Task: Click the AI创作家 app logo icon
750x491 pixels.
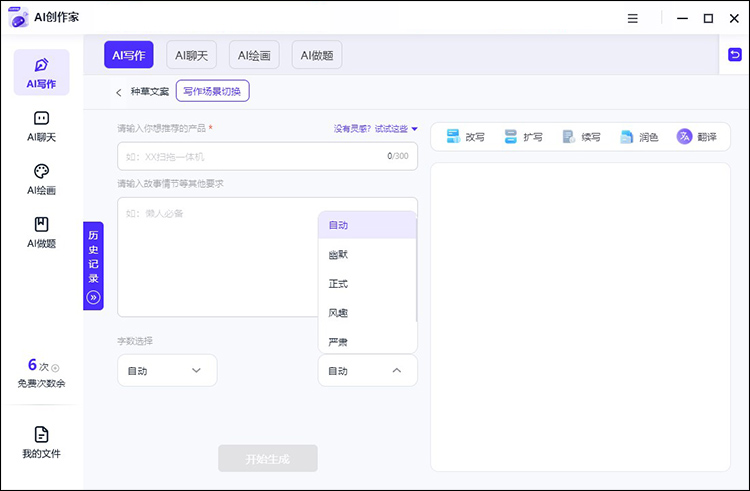Action: point(19,17)
